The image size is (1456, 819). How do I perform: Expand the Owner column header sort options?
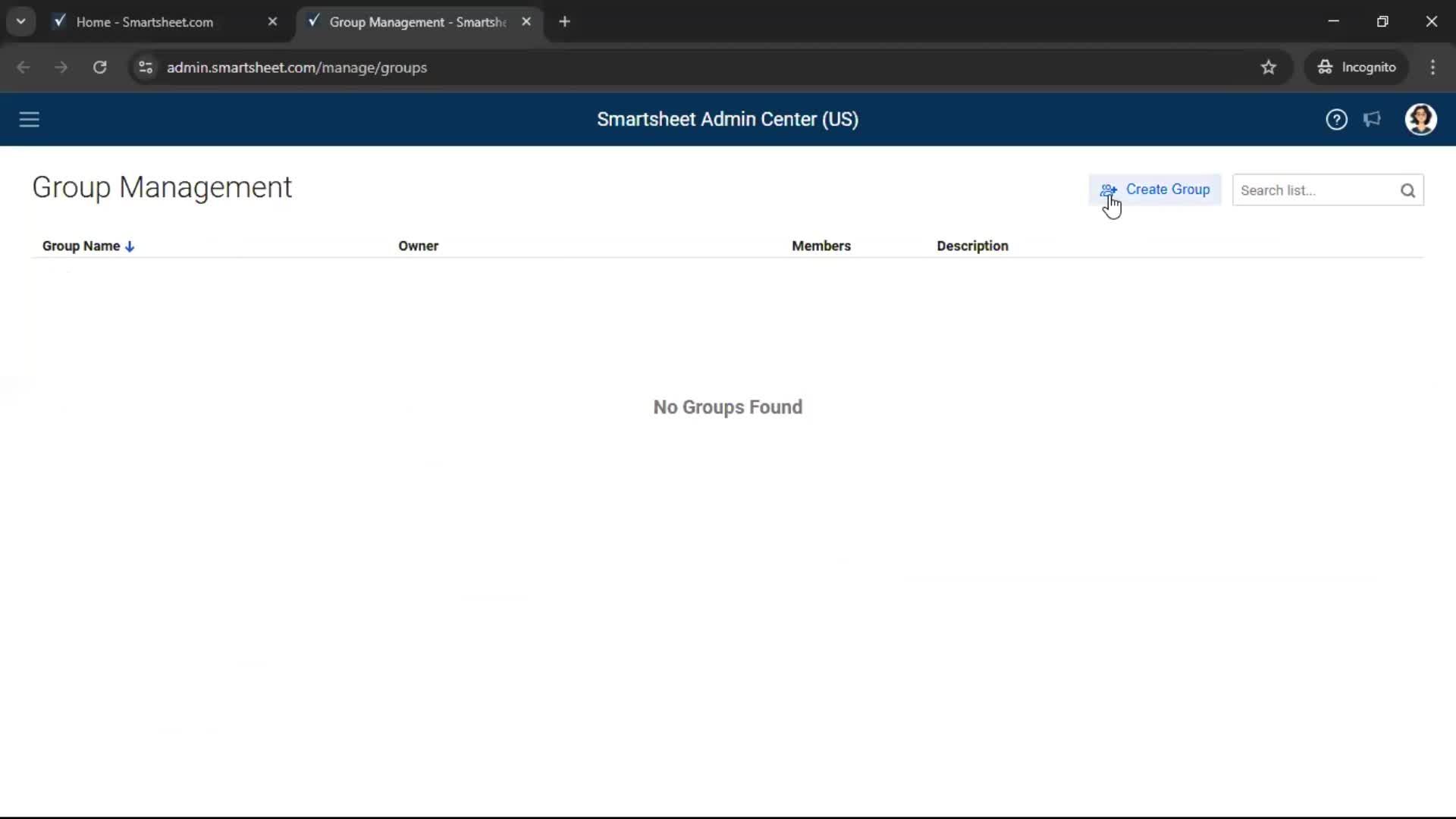pyautogui.click(x=418, y=246)
